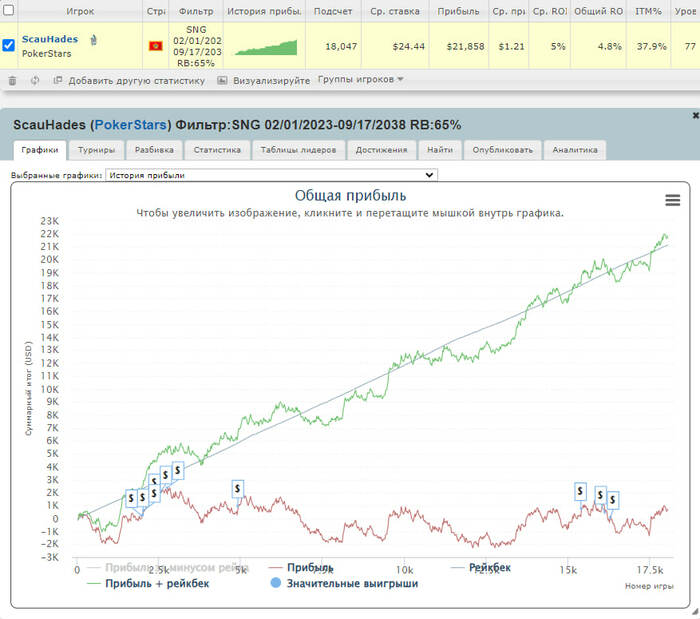The width and height of the screenshot is (700, 619).
Task: Open the PokerStars link in panel title
Action: pos(130,125)
